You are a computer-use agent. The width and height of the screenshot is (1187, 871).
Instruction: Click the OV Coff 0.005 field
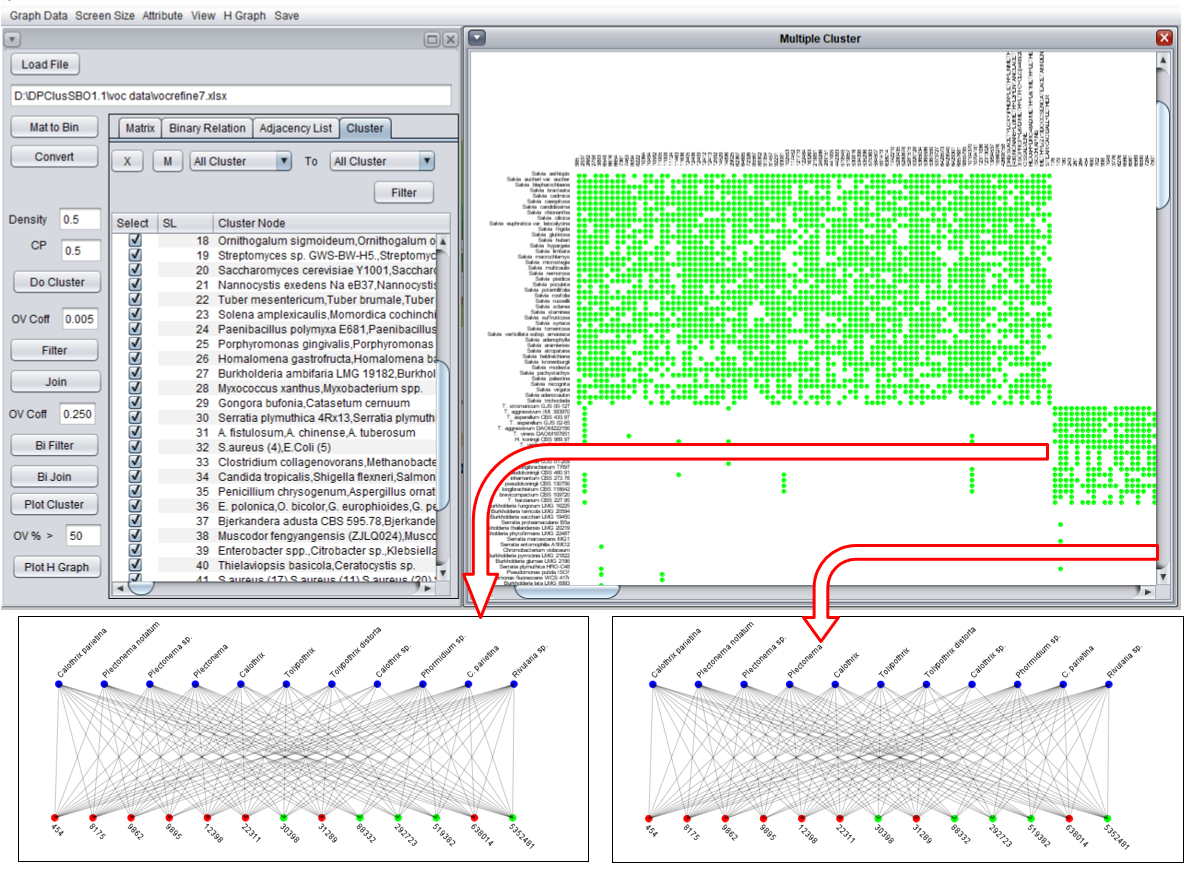click(79, 319)
